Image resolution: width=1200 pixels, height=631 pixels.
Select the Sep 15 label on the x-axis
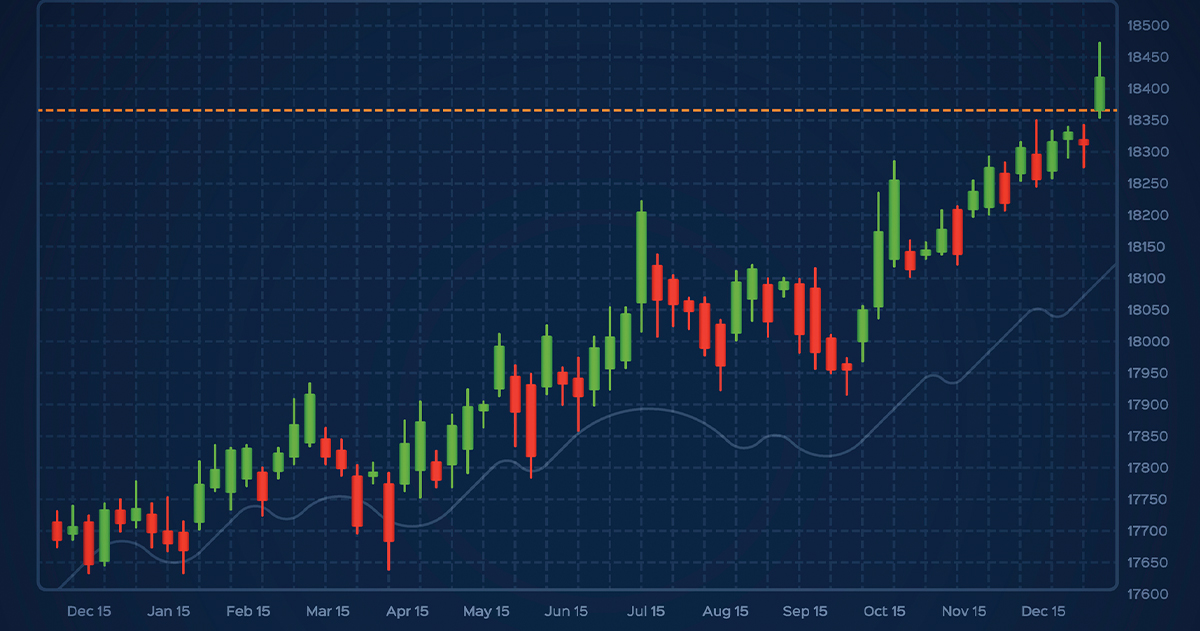[806, 611]
